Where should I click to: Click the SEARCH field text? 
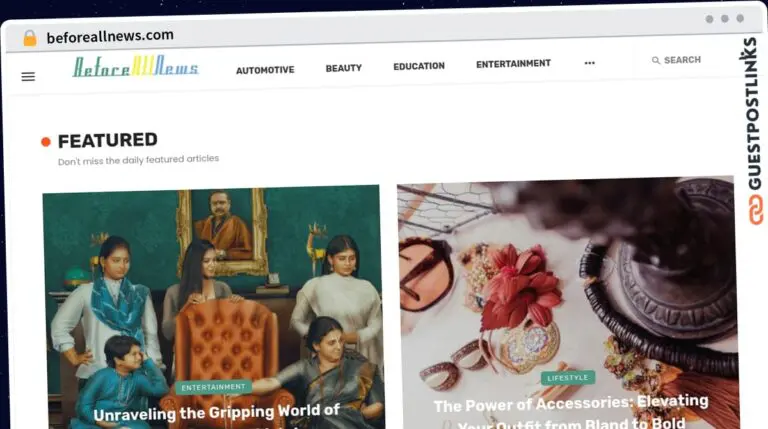click(682, 60)
